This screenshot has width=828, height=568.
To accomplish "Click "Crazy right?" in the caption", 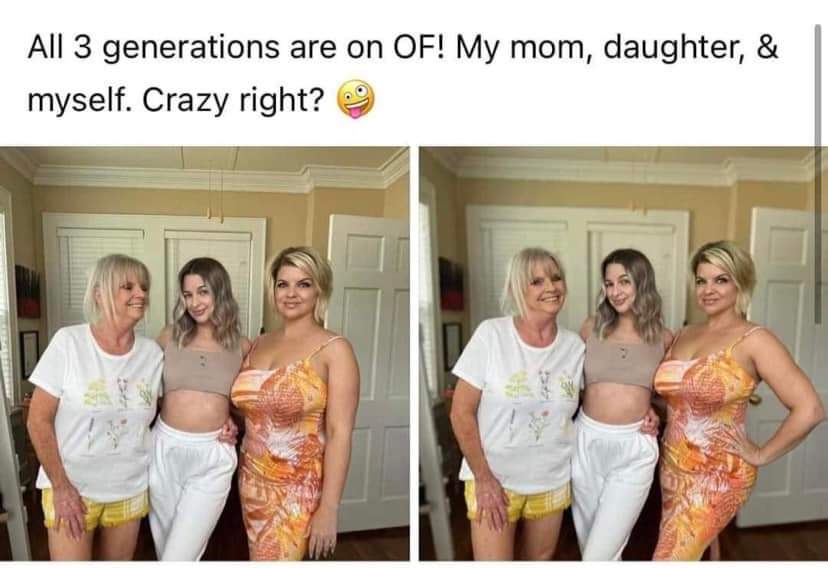I will [232, 100].
